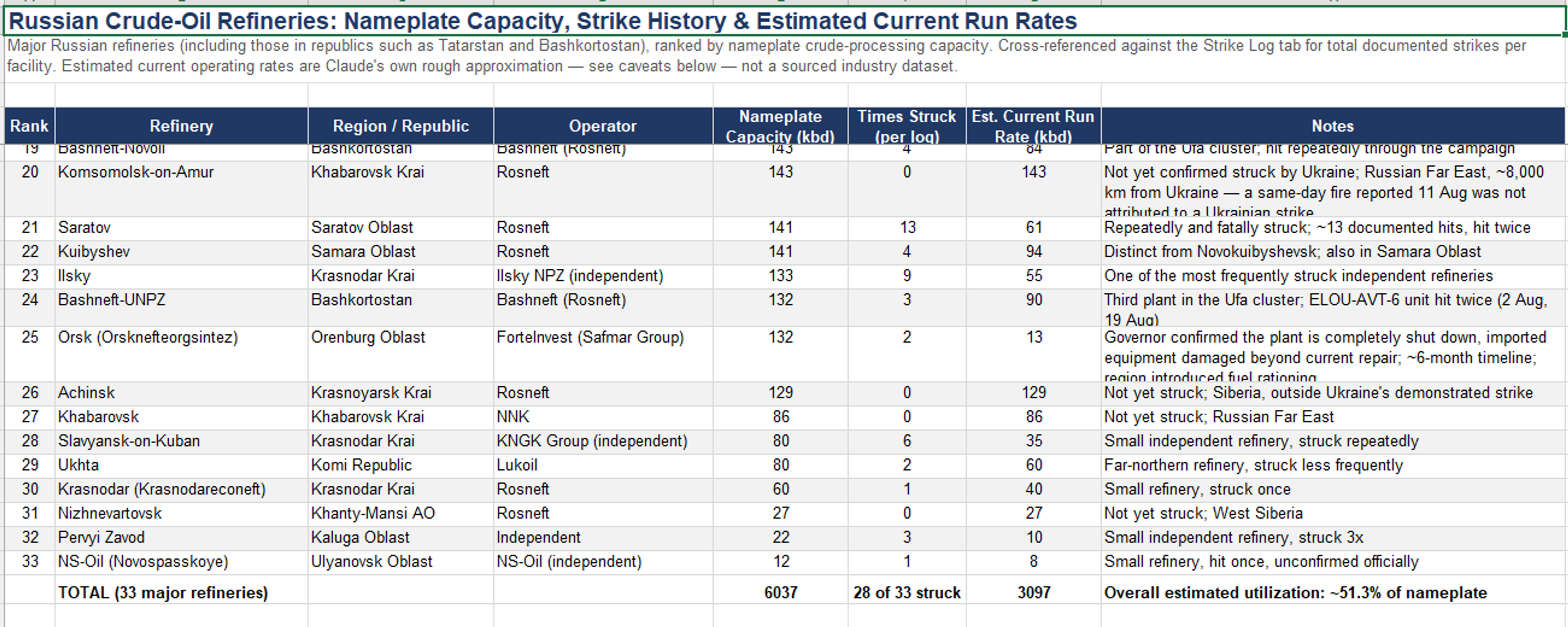Select the 'NNK' operator cell

click(x=603, y=417)
